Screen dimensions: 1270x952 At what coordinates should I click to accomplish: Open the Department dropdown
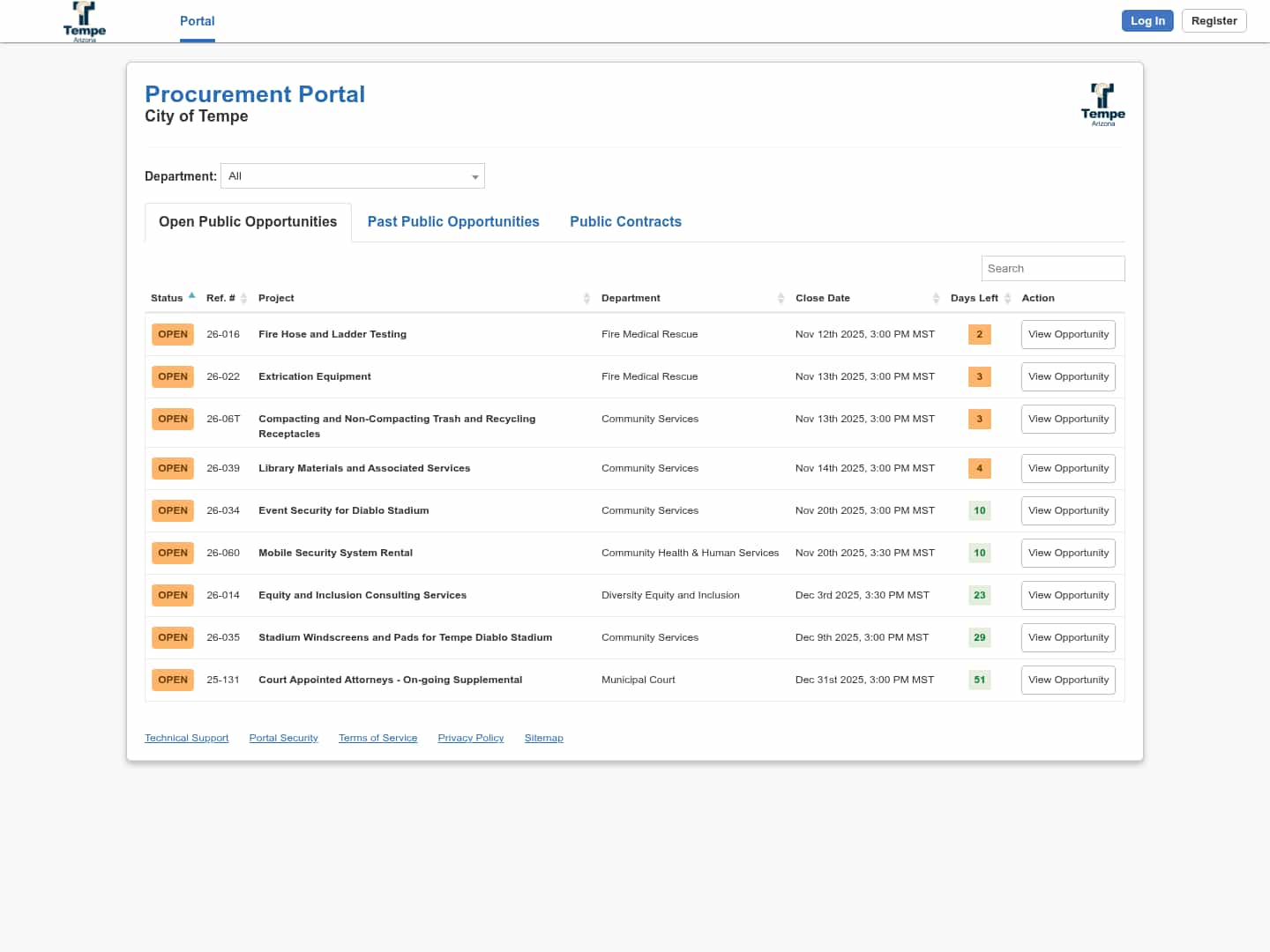coord(353,176)
